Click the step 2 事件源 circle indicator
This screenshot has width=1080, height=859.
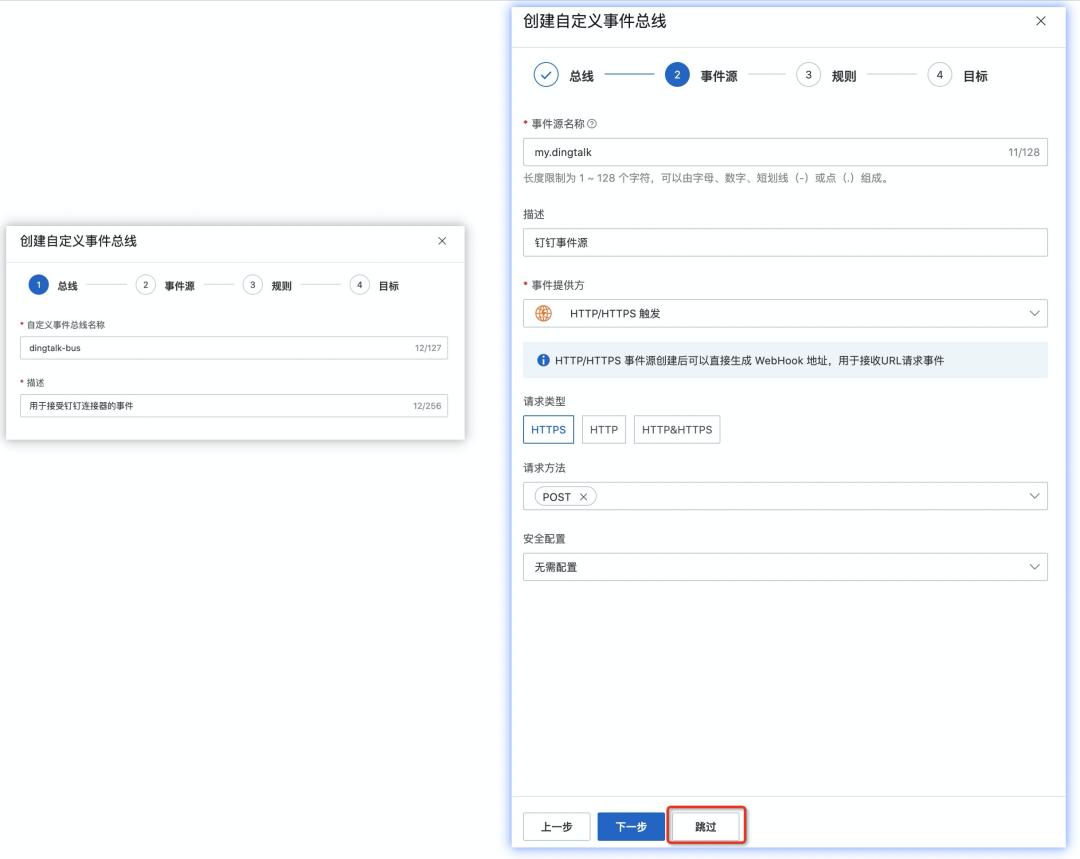(x=677, y=73)
